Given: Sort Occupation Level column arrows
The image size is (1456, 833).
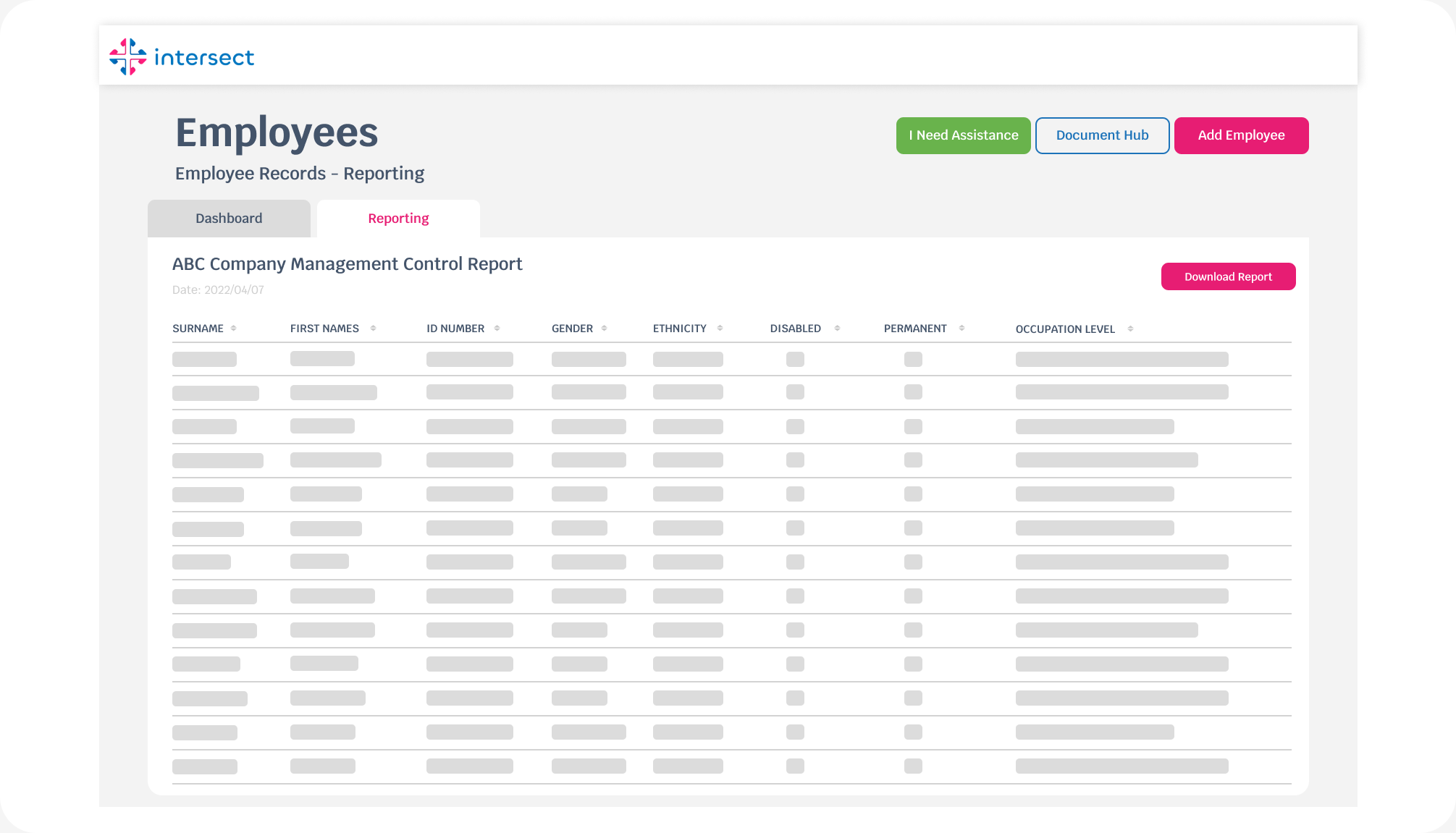Looking at the screenshot, I should point(1130,329).
